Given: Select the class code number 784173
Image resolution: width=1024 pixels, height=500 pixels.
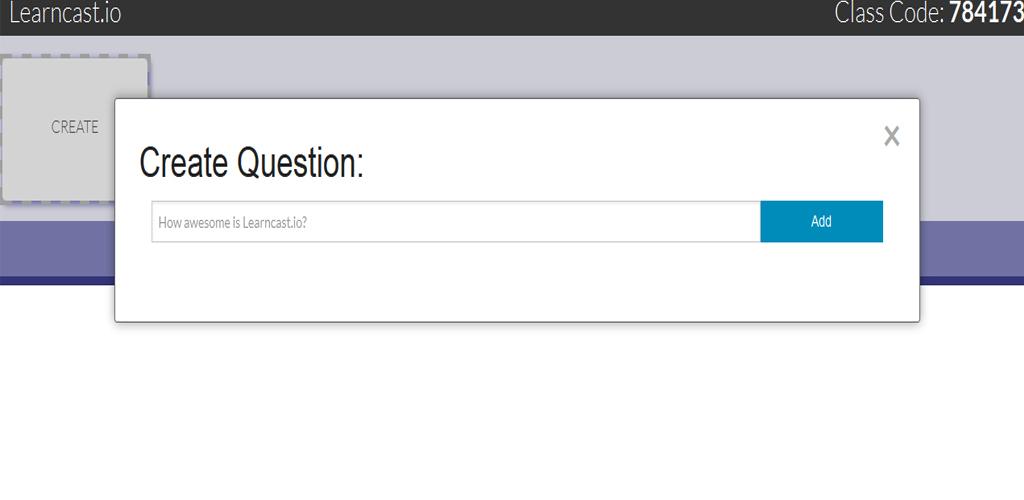Looking at the screenshot, I should pos(984,14).
